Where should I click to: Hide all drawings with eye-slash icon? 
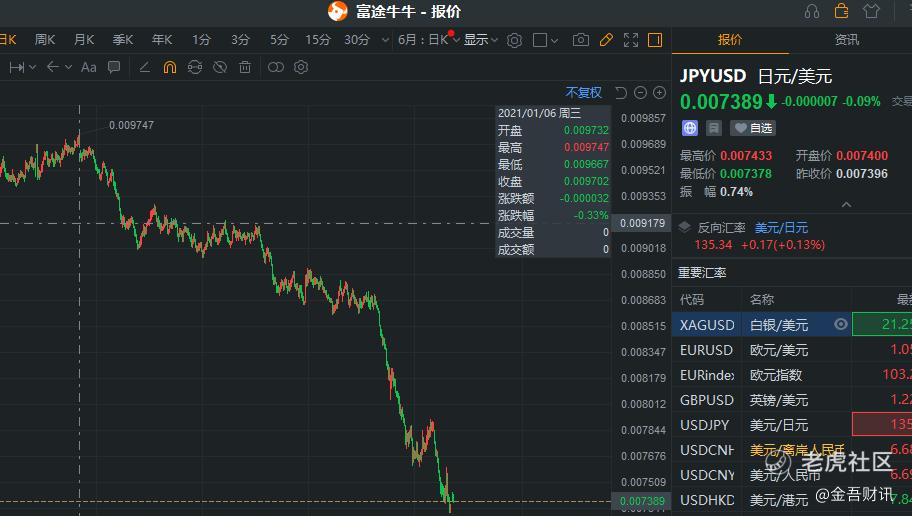220,67
